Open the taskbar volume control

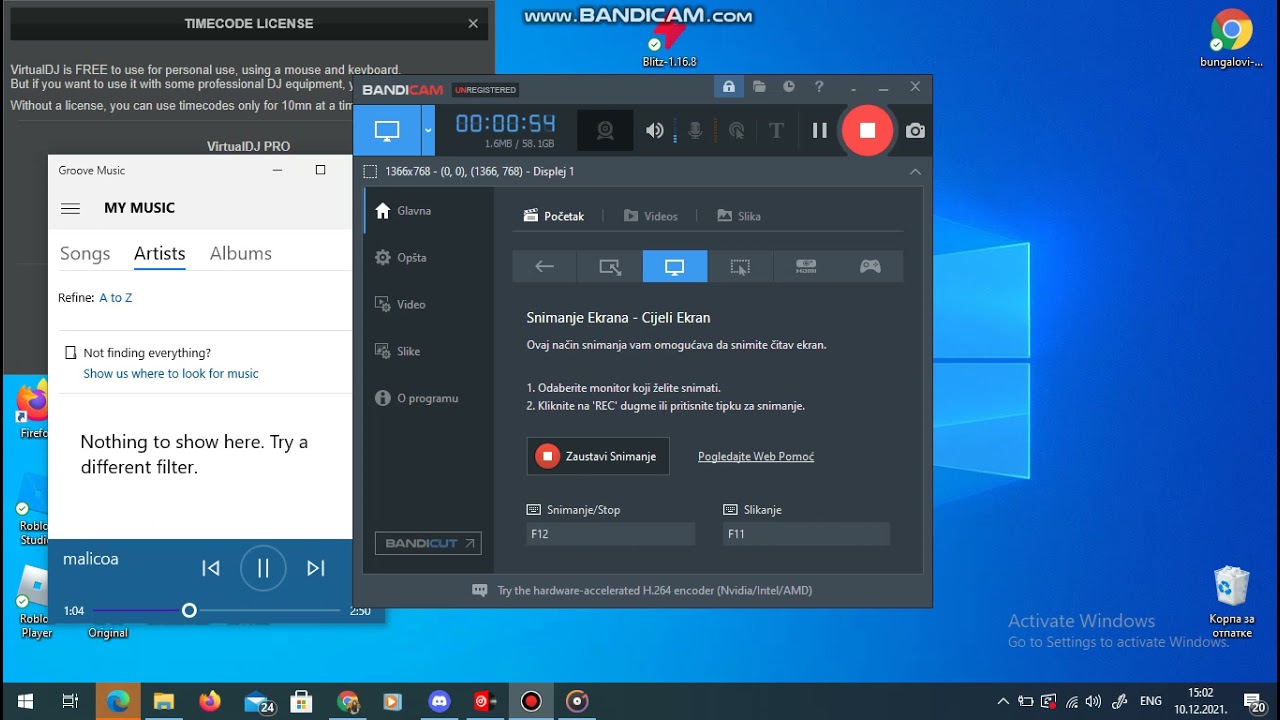(1093, 701)
